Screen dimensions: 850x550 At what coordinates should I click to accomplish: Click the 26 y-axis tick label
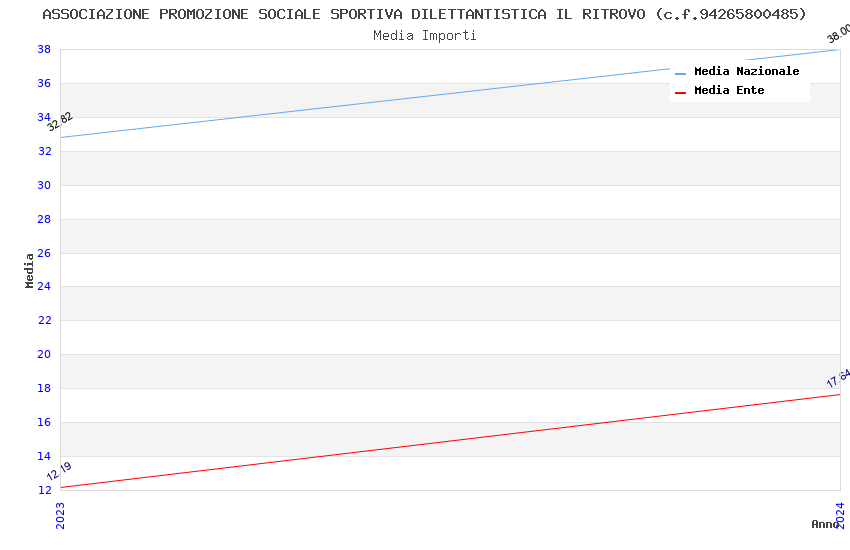[x=44, y=253]
